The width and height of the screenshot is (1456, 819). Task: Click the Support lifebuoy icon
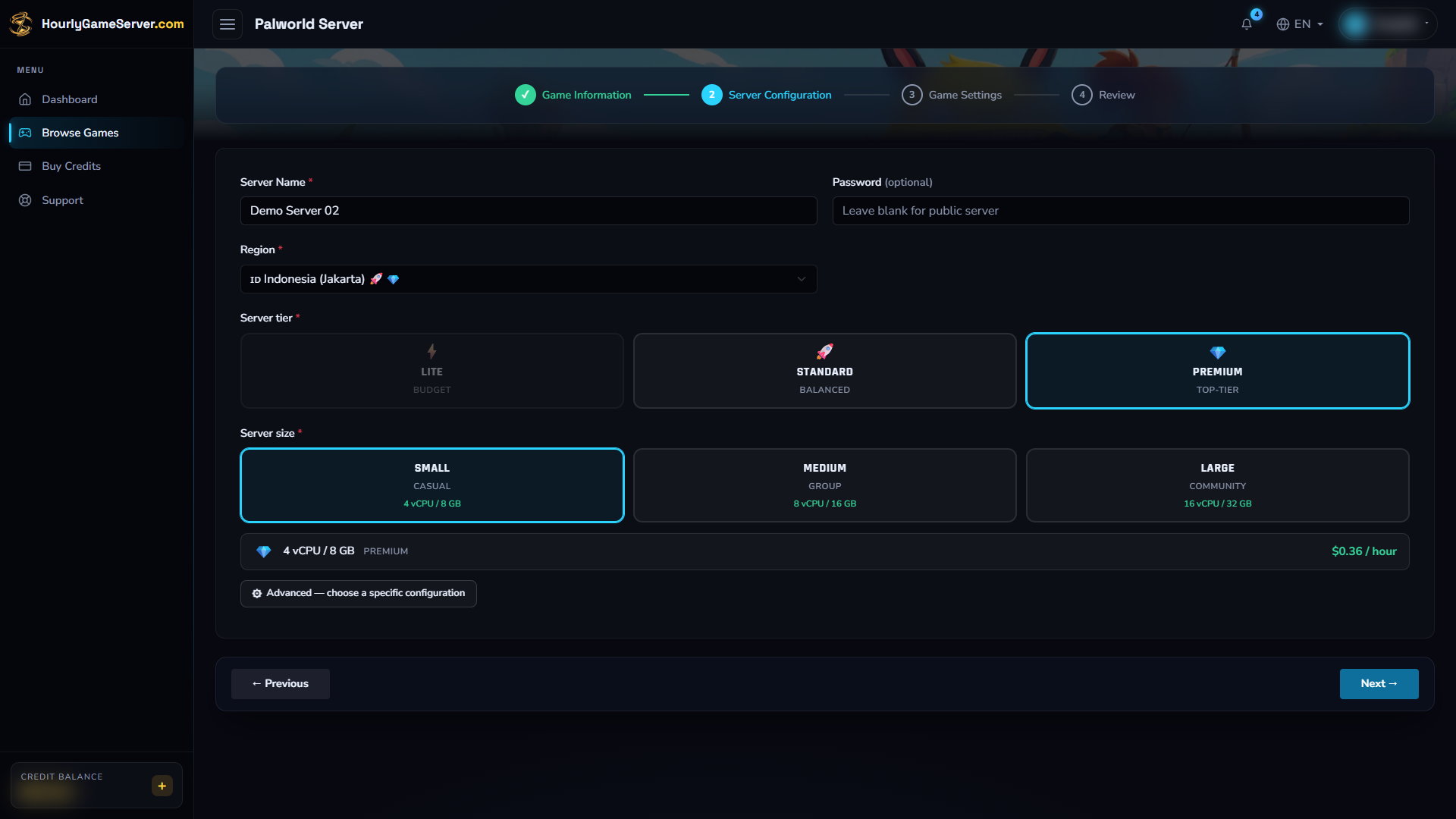[25, 200]
